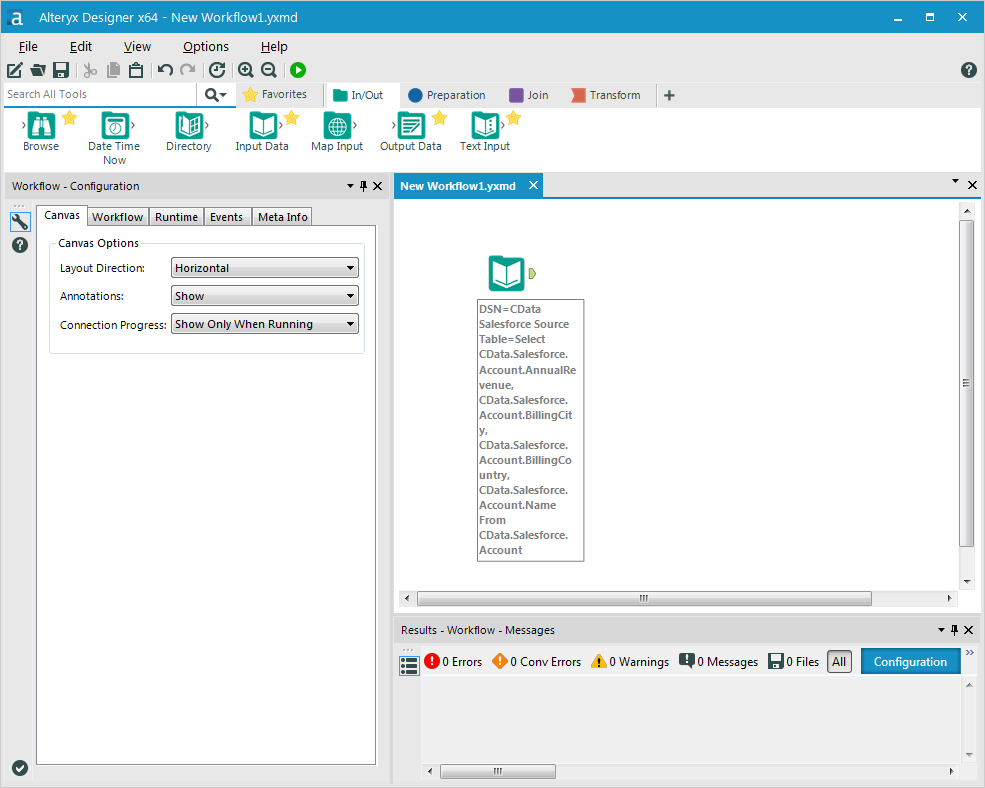The image size is (985, 788).
Task: Switch to the Join tool category
Action: click(528, 95)
